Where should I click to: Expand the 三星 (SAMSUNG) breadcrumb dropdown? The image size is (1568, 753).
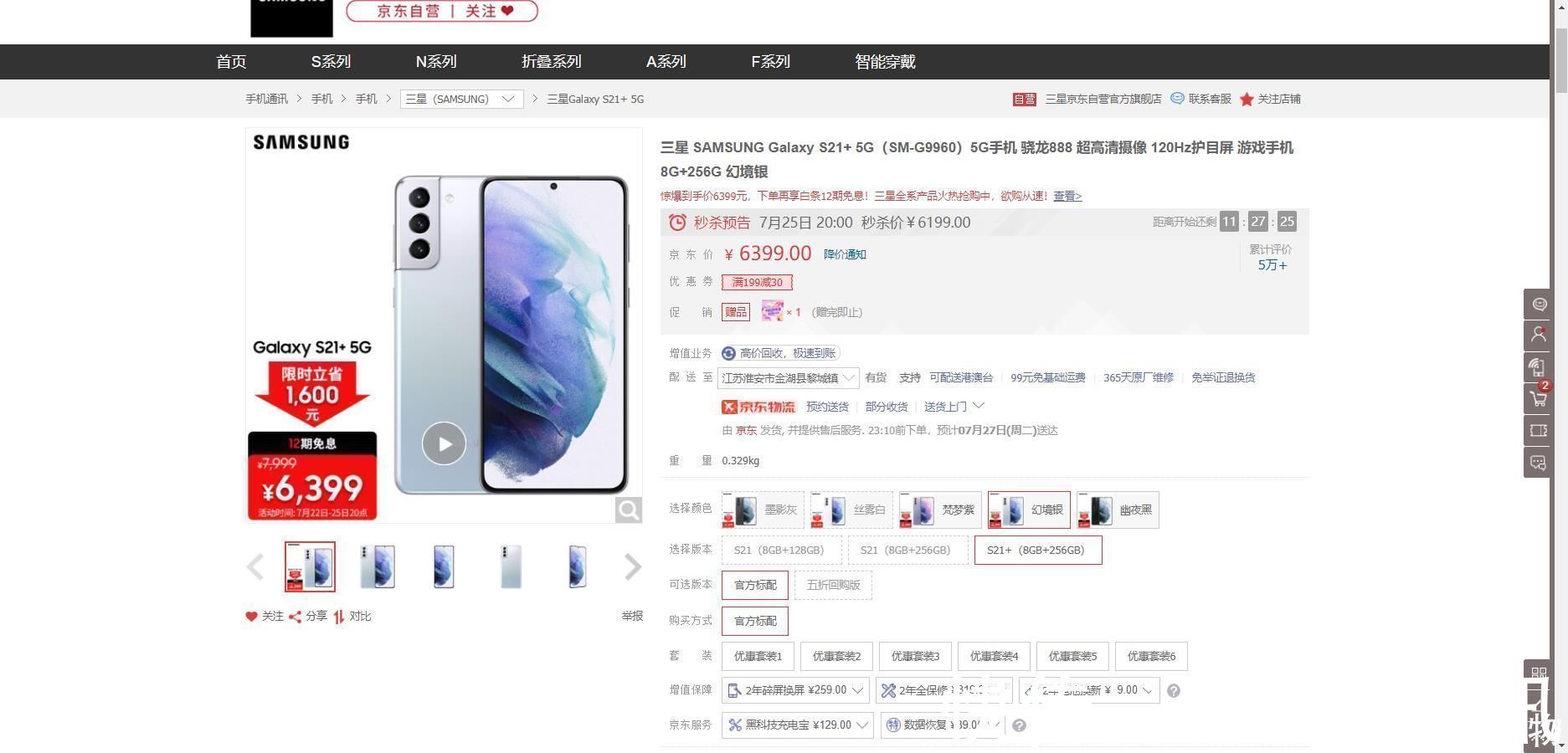coord(461,99)
